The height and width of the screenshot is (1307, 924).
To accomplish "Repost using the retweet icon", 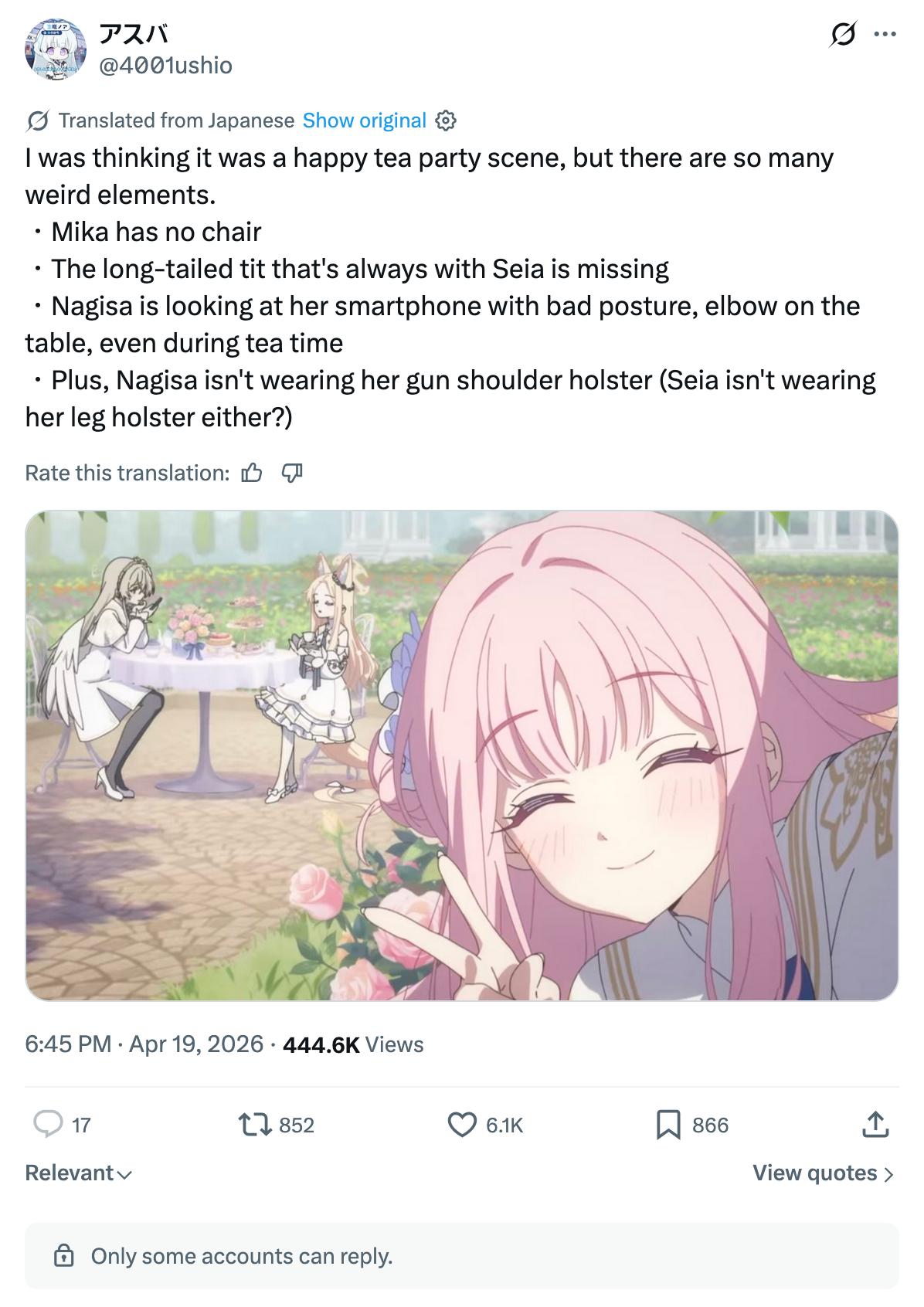I will [255, 1124].
